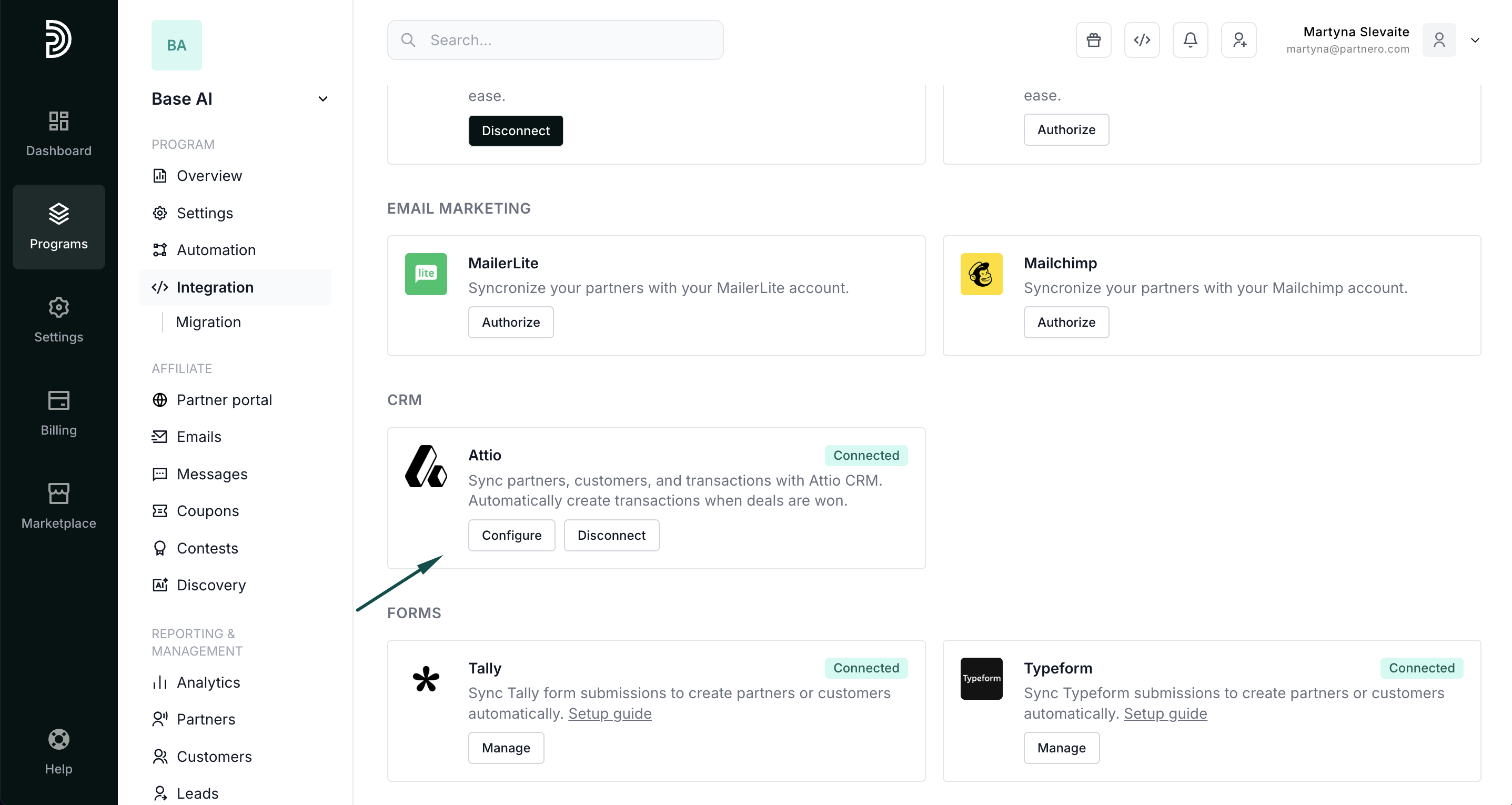The width and height of the screenshot is (1512, 805).
Task: Open the Tally Setup guide link
Action: click(609, 713)
